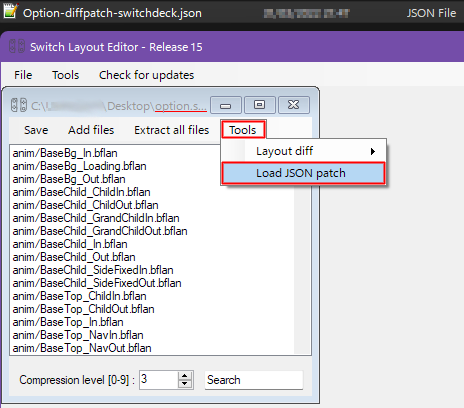Viewport: 464px width, 408px height.
Task: Select Check for updates menu
Action: (146, 75)
